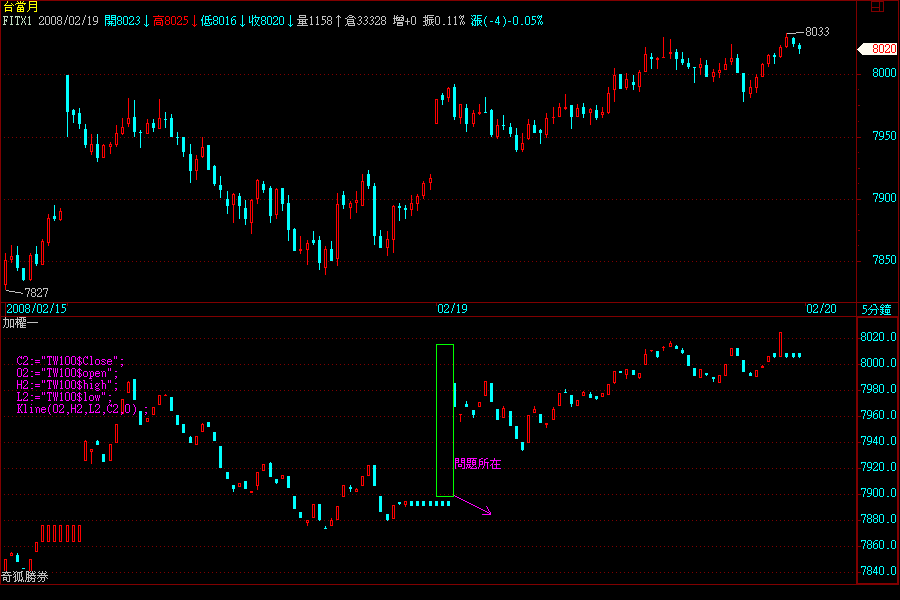Viewport: 900px width, 600px height.
Task: Click the Kline(O2,H2,L2,C2,0) formula line
Action: tap(82, 408)
